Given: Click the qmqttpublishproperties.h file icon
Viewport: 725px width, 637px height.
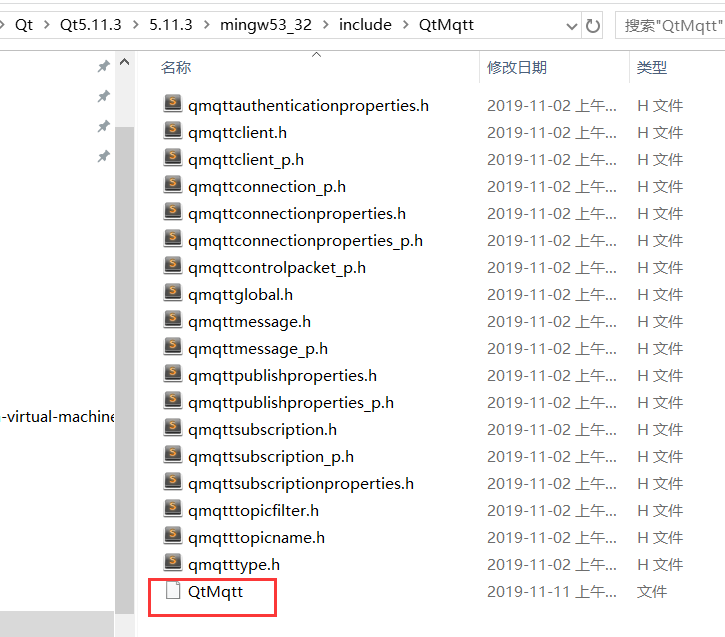Looking at the screenshot, I should point(173,374).
